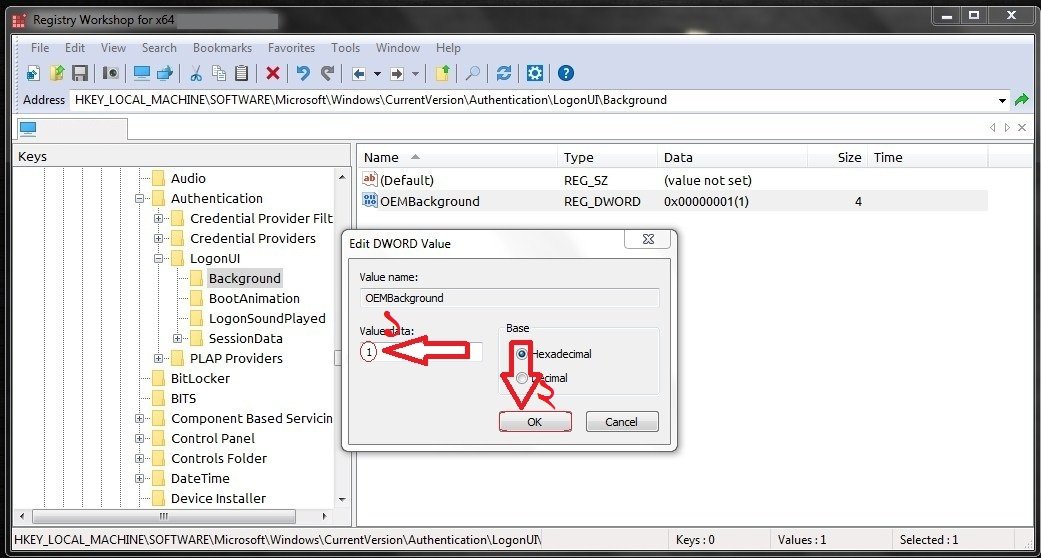
Task: Click the tab strip's right arrow
Action: tap(1007, 128)
